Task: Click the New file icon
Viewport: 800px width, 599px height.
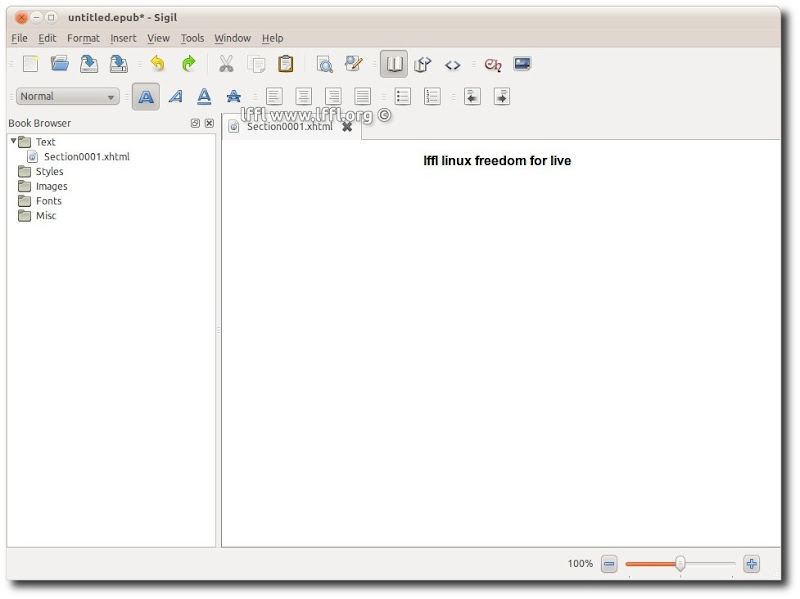Action: (31, 64)
